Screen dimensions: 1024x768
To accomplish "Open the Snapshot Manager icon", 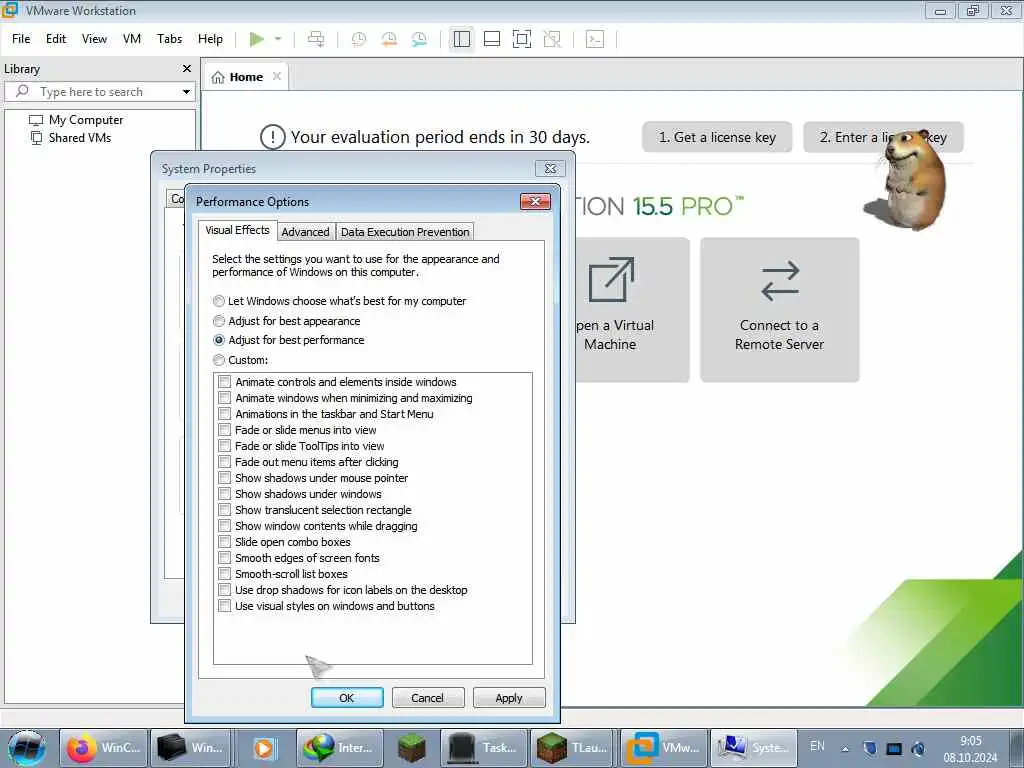I will coord(419,39).
